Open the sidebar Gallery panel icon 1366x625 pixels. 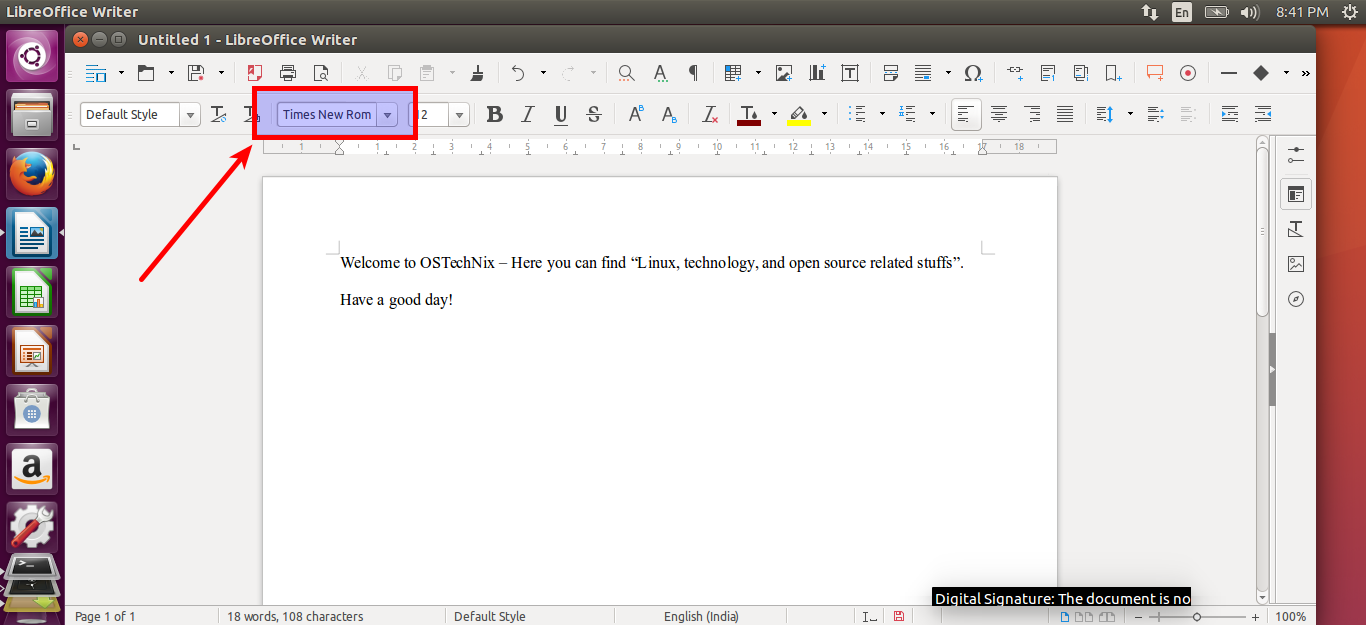pos(1296,264)
